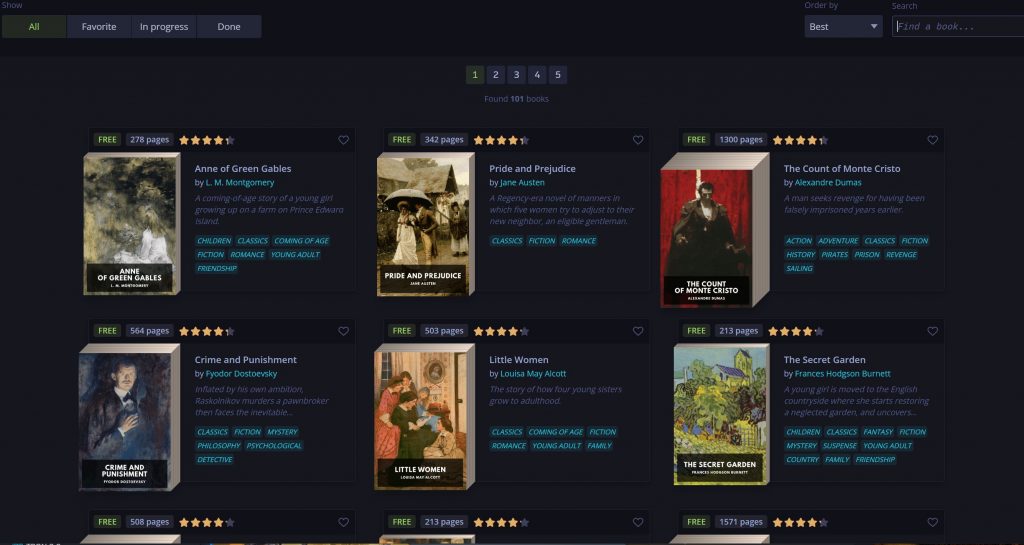
Task: Go to page 1
Action: point(475,74)
